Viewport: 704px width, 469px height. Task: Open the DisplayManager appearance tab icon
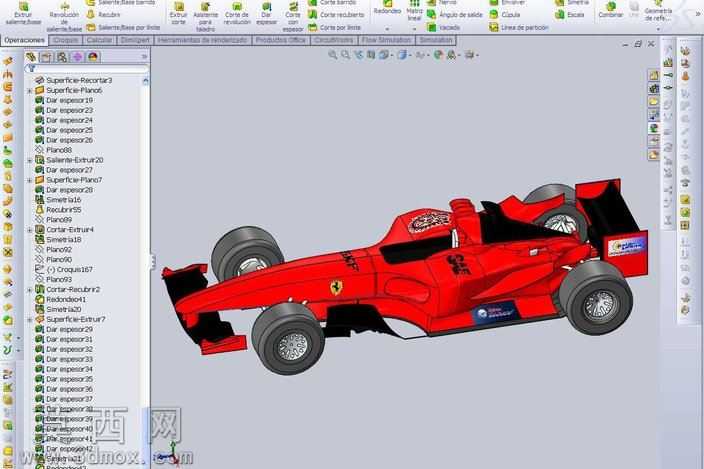92,57
